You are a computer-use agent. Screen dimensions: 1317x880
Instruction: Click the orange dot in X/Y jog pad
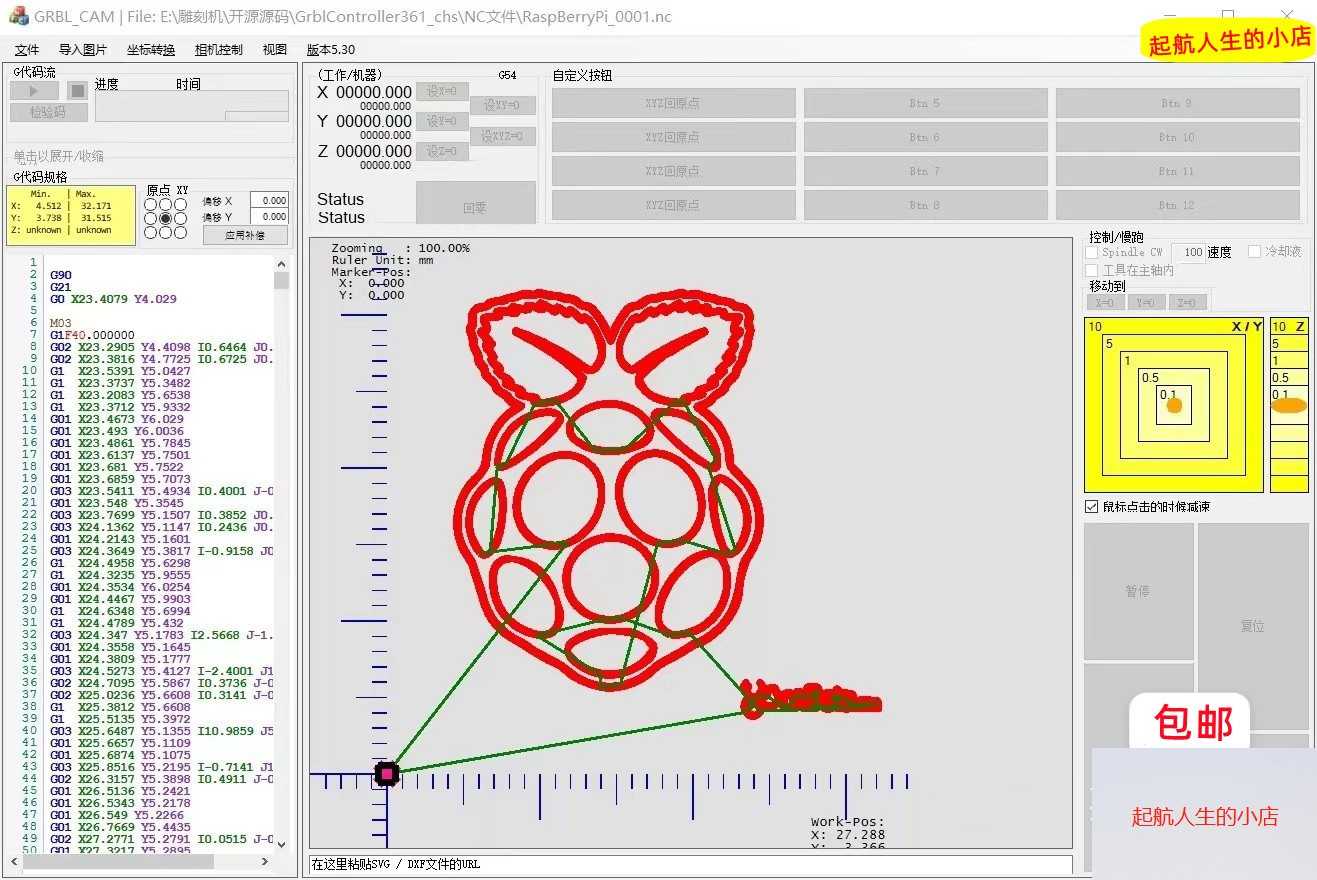point(1174,405)
